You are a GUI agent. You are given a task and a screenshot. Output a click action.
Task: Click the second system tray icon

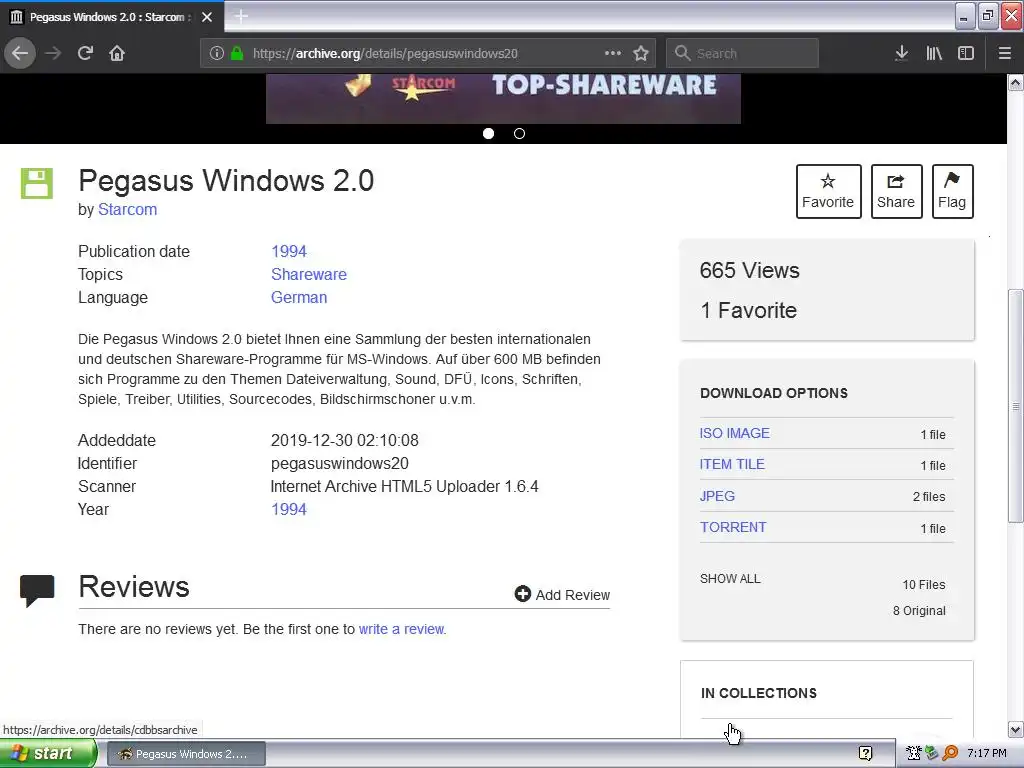pyautogui.click(x=931, y=753)
